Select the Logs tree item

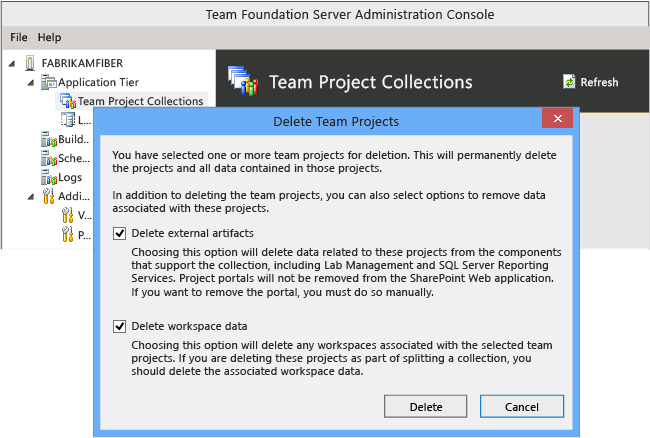70,177
